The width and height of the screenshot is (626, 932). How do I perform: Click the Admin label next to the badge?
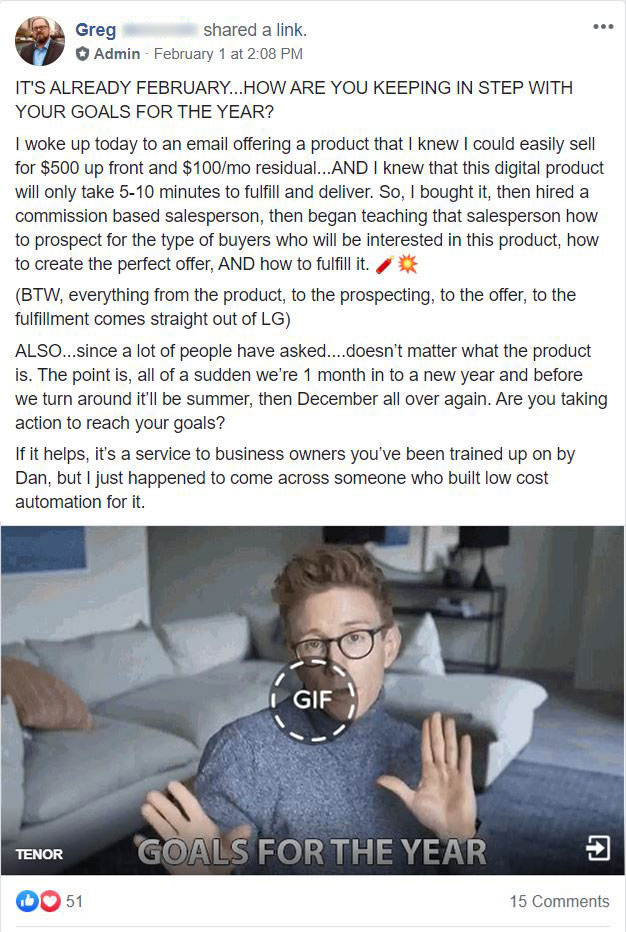point(117,54)
